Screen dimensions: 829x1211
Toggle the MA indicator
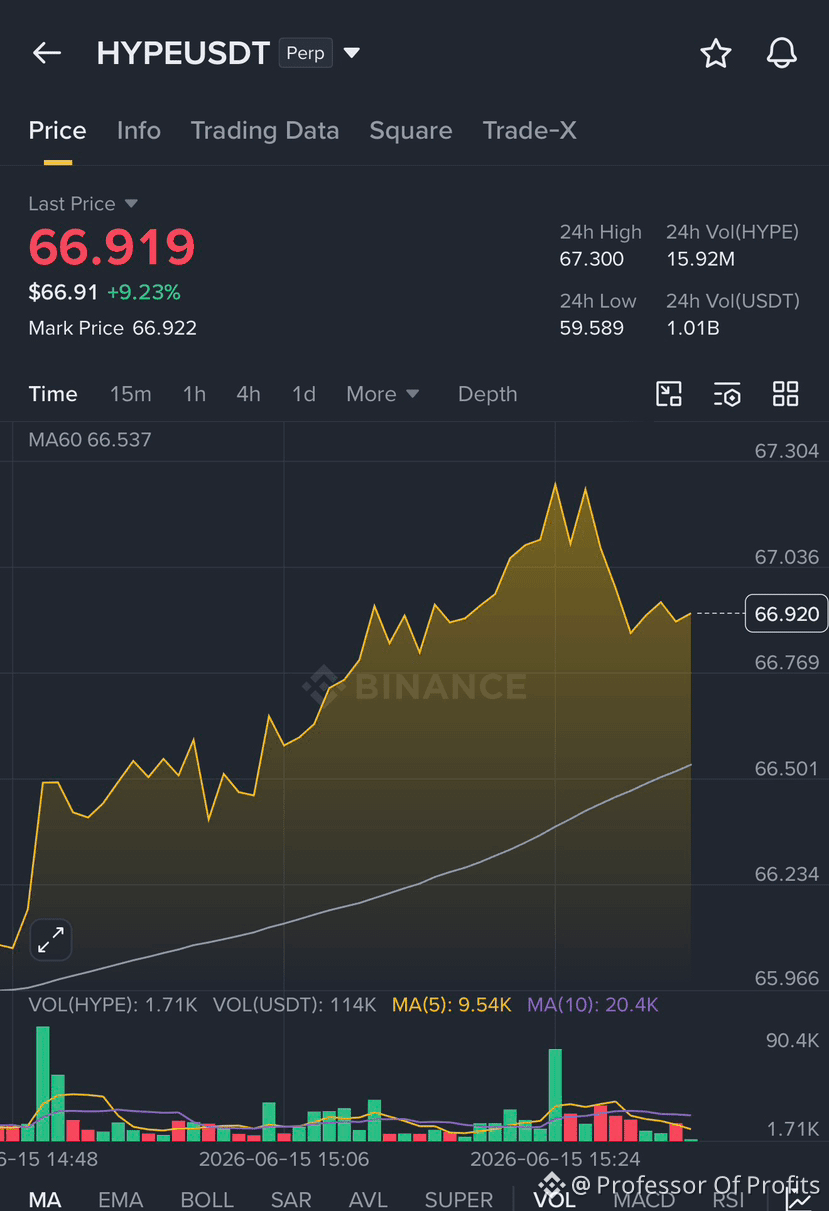[x=45, y=1199]
